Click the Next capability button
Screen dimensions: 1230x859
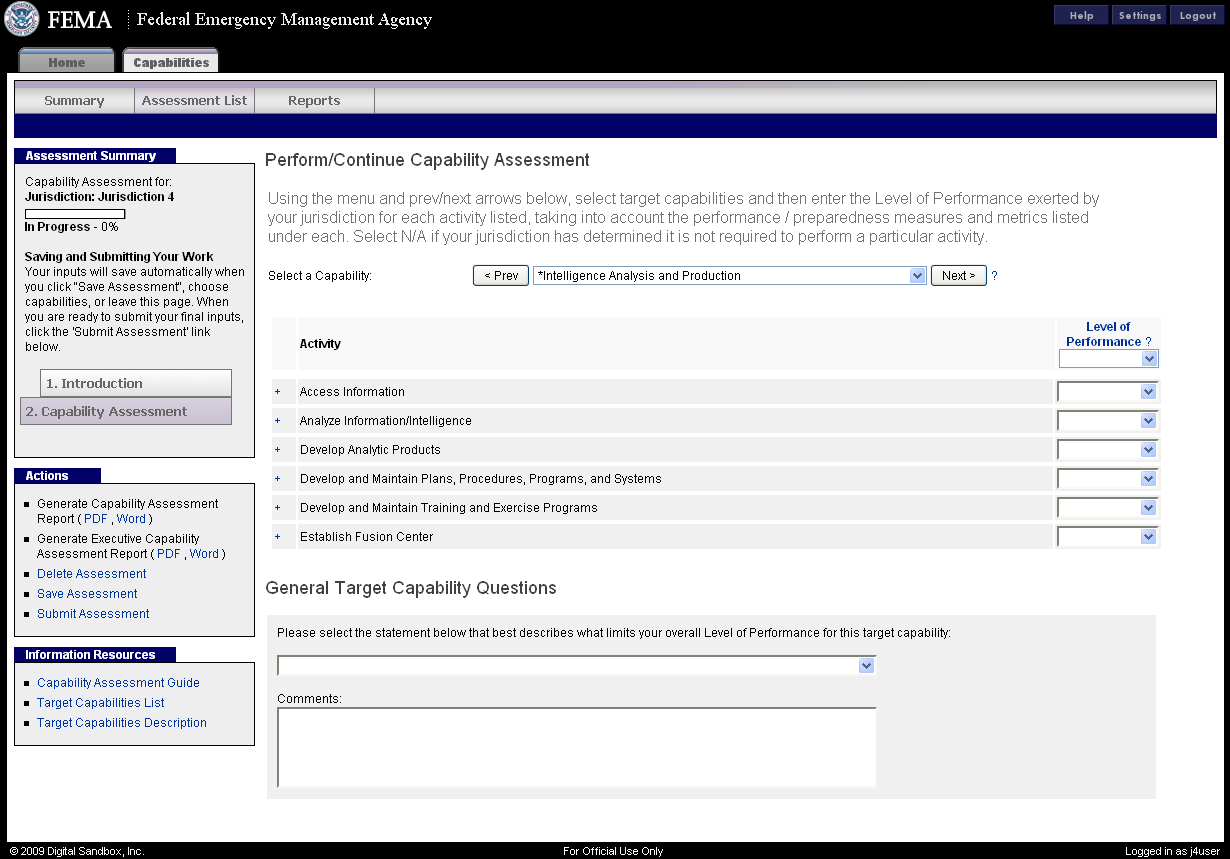(x=958, y=276)
